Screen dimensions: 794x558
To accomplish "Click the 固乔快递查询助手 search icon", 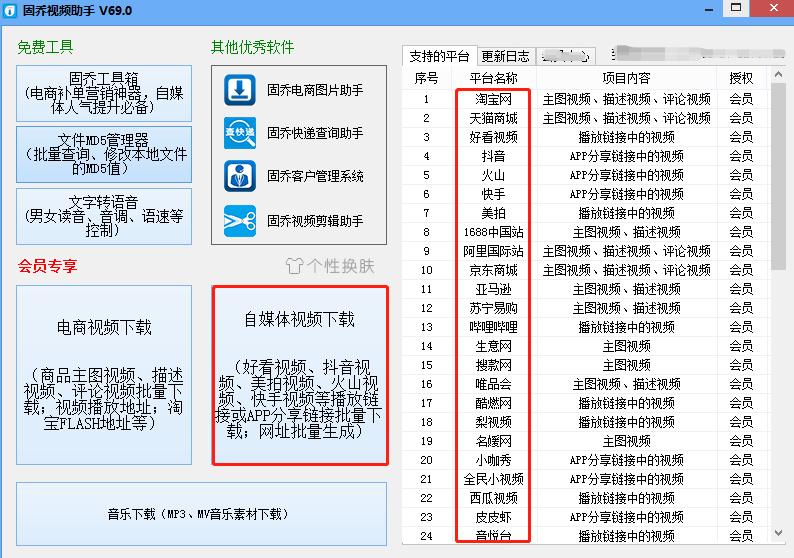I will click(x=240, y=133).
